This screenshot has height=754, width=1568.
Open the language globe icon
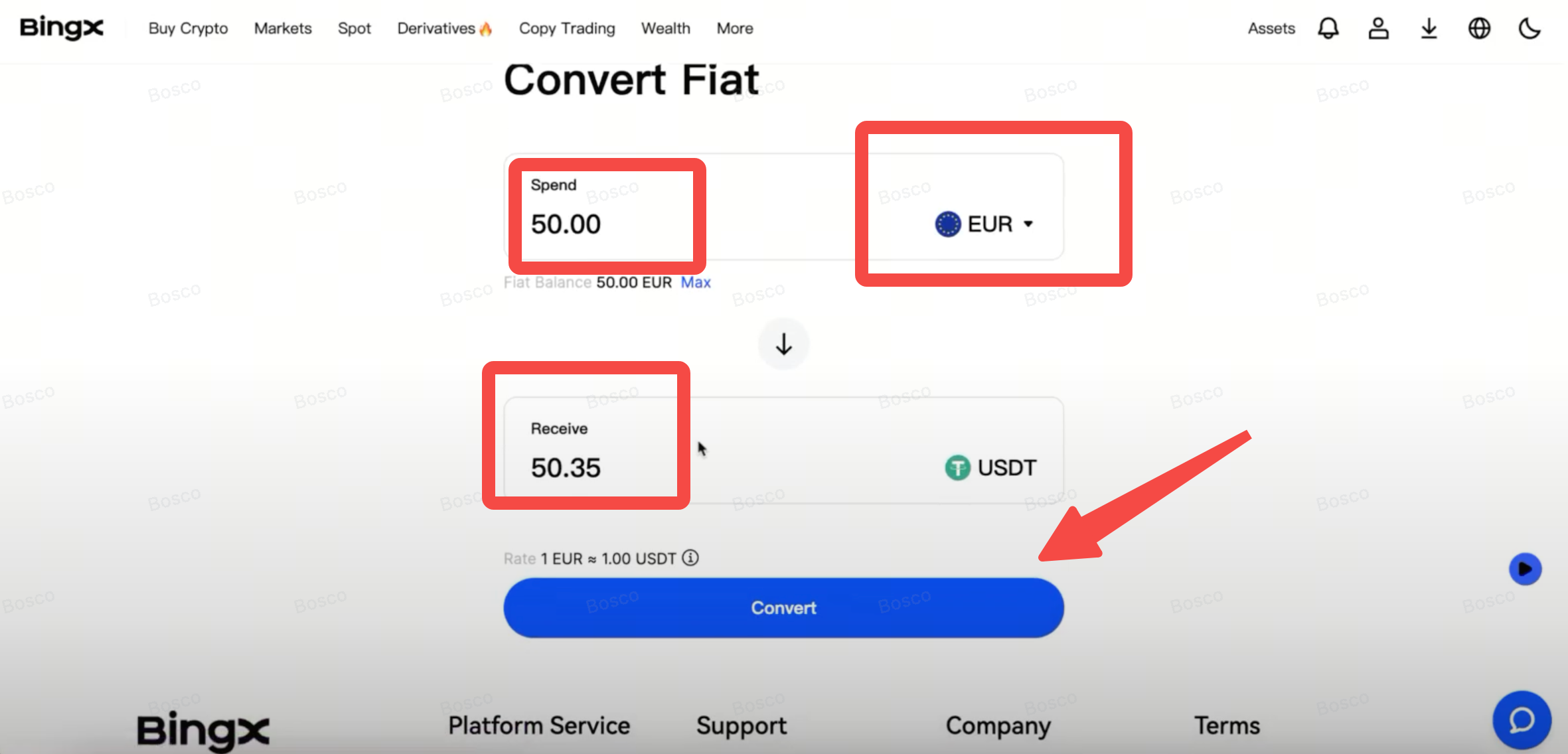1479,29
